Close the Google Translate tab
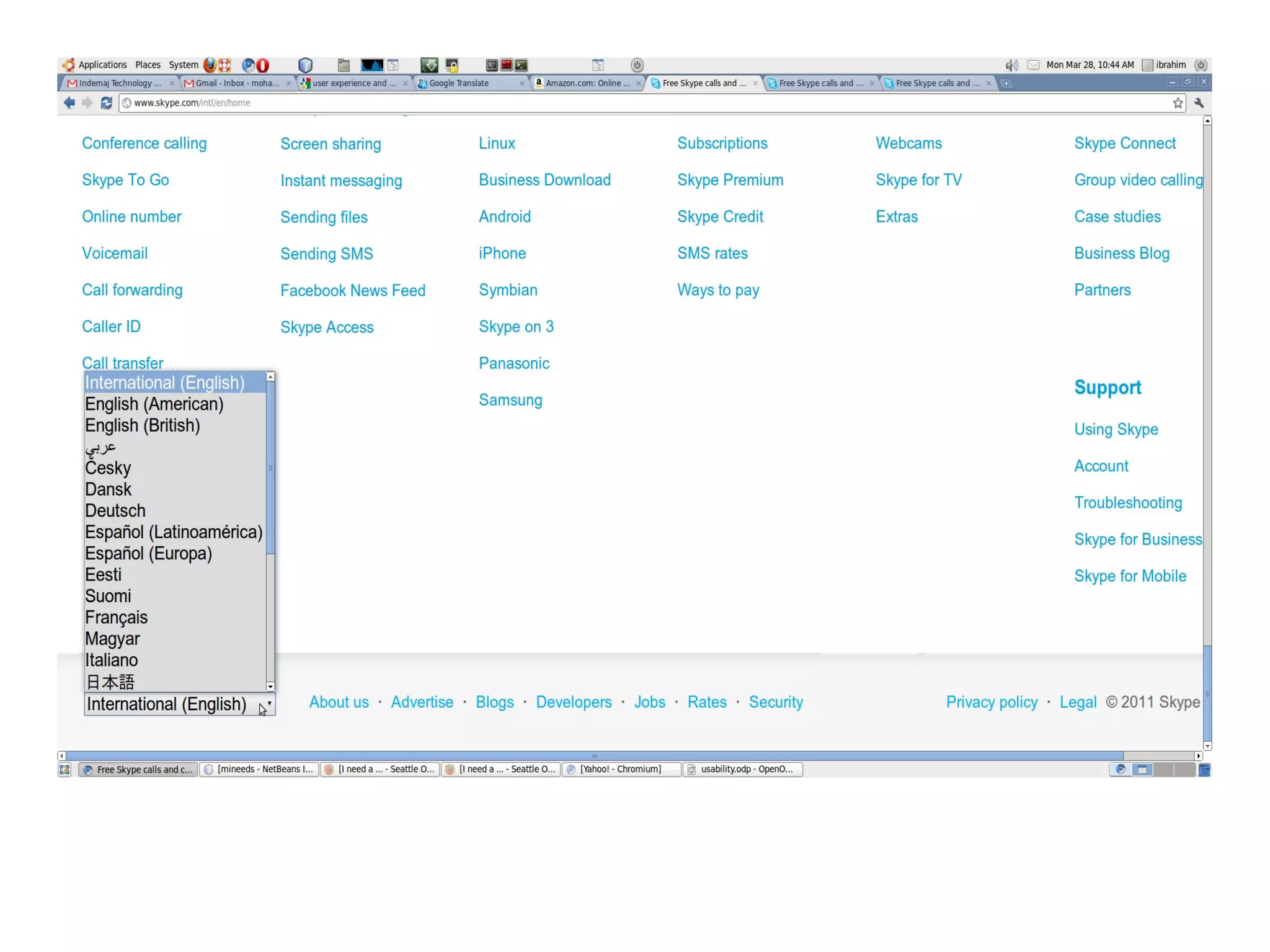Viewport: 1270px width, 952px height. click(522, 83)
